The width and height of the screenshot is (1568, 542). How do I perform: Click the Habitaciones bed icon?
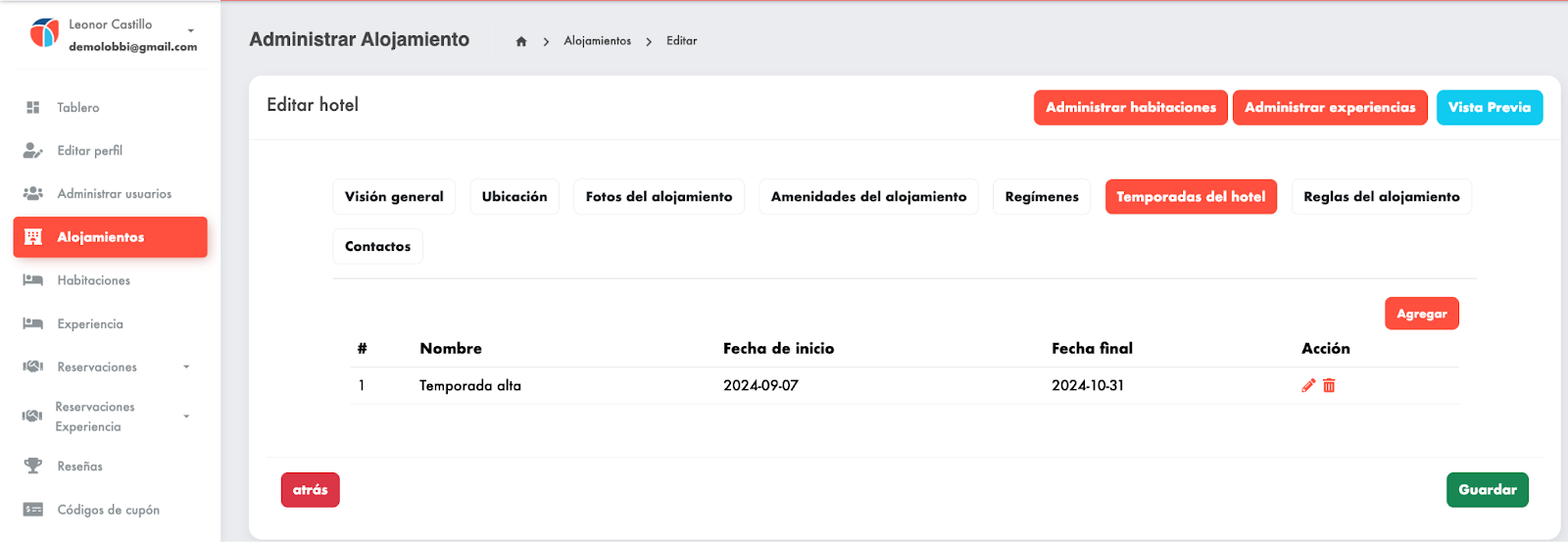coord(32,279)
